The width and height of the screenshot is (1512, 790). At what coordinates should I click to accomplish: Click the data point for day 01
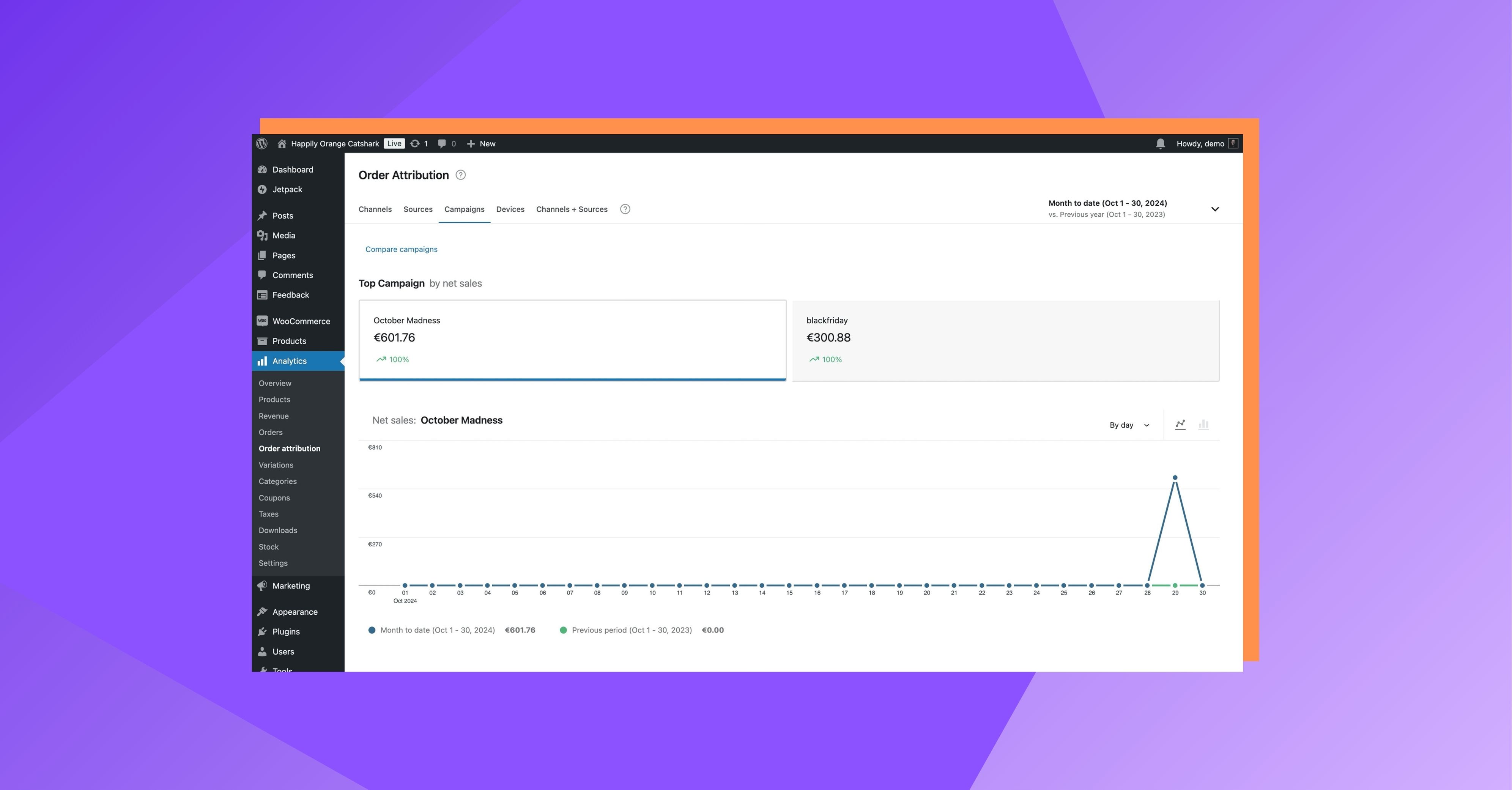coord(405,585)
